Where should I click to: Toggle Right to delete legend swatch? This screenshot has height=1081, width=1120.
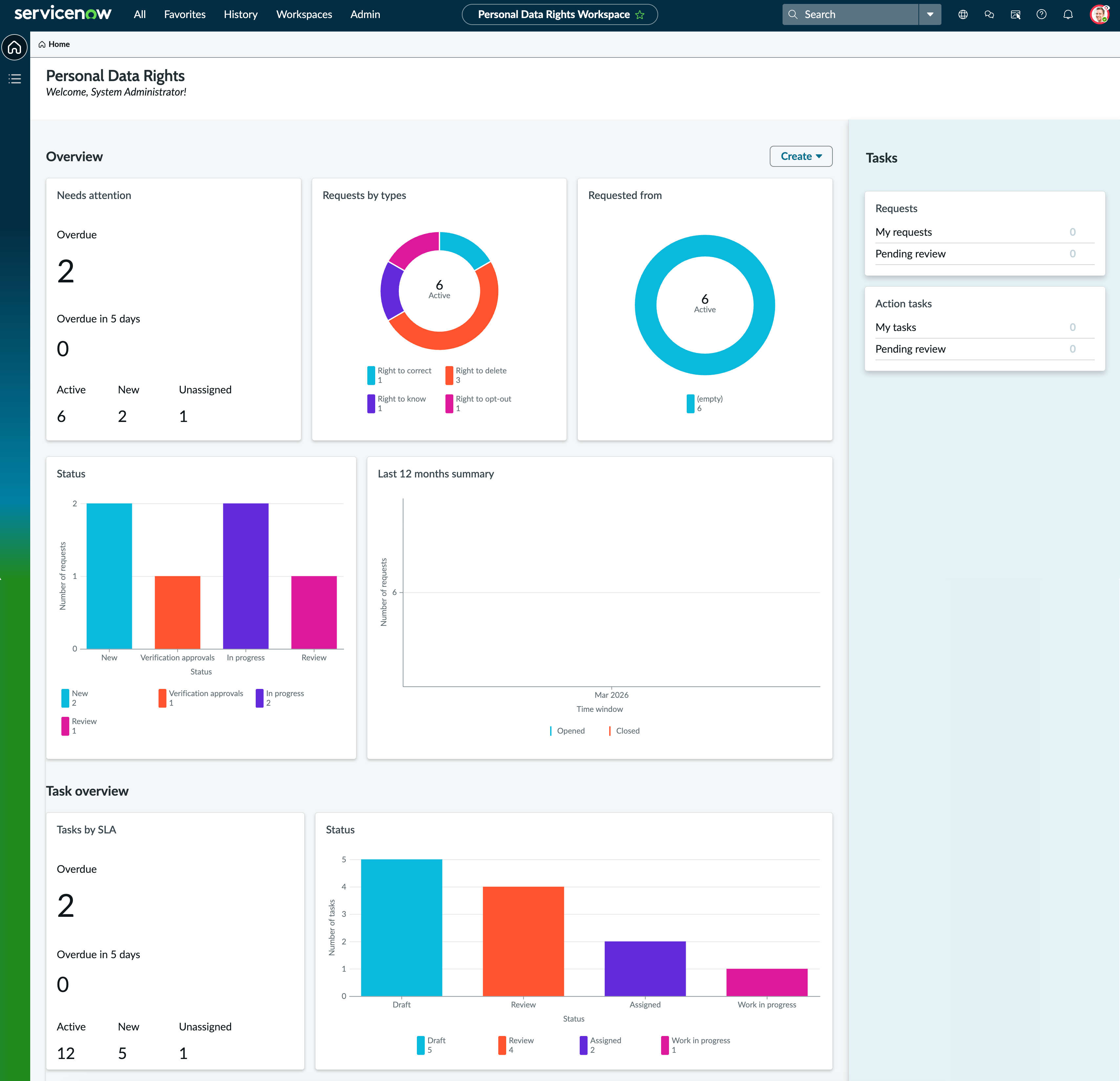pos(449,375)
